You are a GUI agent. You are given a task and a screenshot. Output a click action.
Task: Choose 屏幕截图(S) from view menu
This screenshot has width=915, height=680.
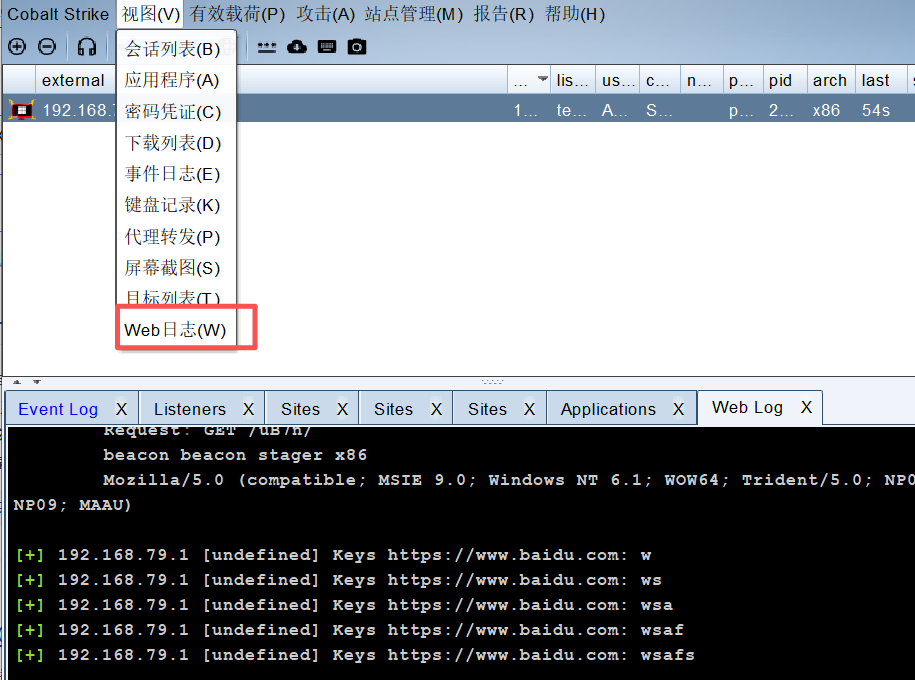point(176,268)
